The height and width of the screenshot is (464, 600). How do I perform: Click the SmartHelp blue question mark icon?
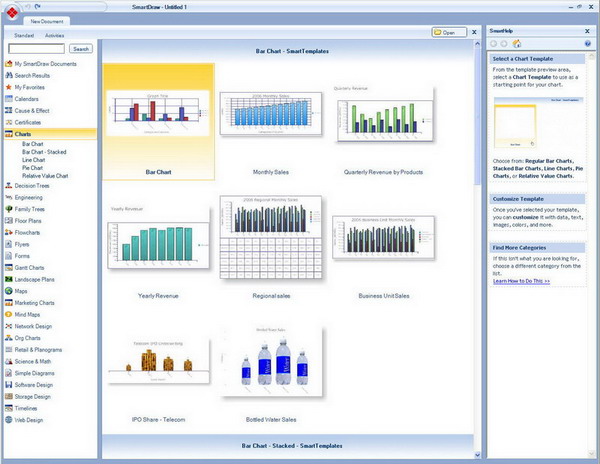(588, 44)
